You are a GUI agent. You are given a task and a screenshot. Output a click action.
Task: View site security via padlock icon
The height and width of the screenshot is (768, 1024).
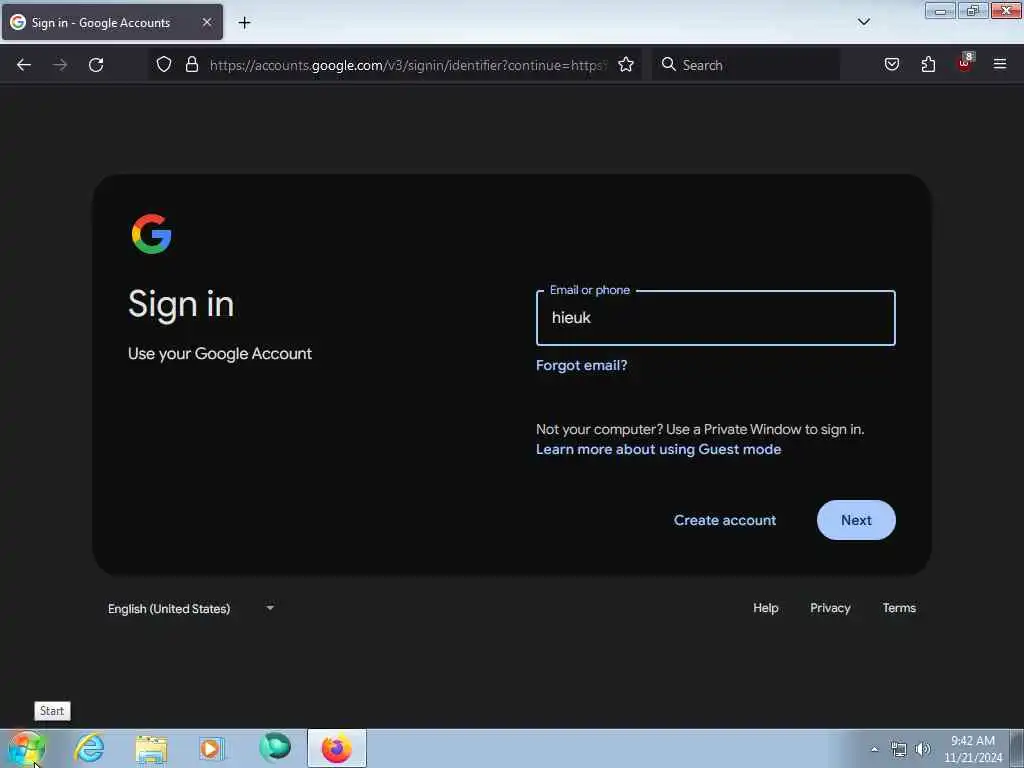(x=191, y=64)
